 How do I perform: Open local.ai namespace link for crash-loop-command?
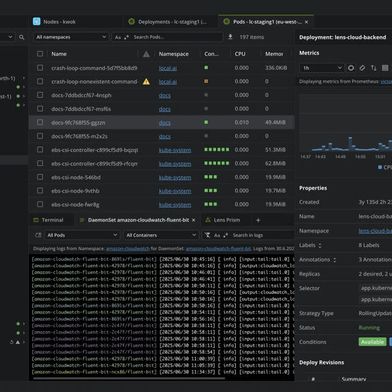click(x=168, y=68)
